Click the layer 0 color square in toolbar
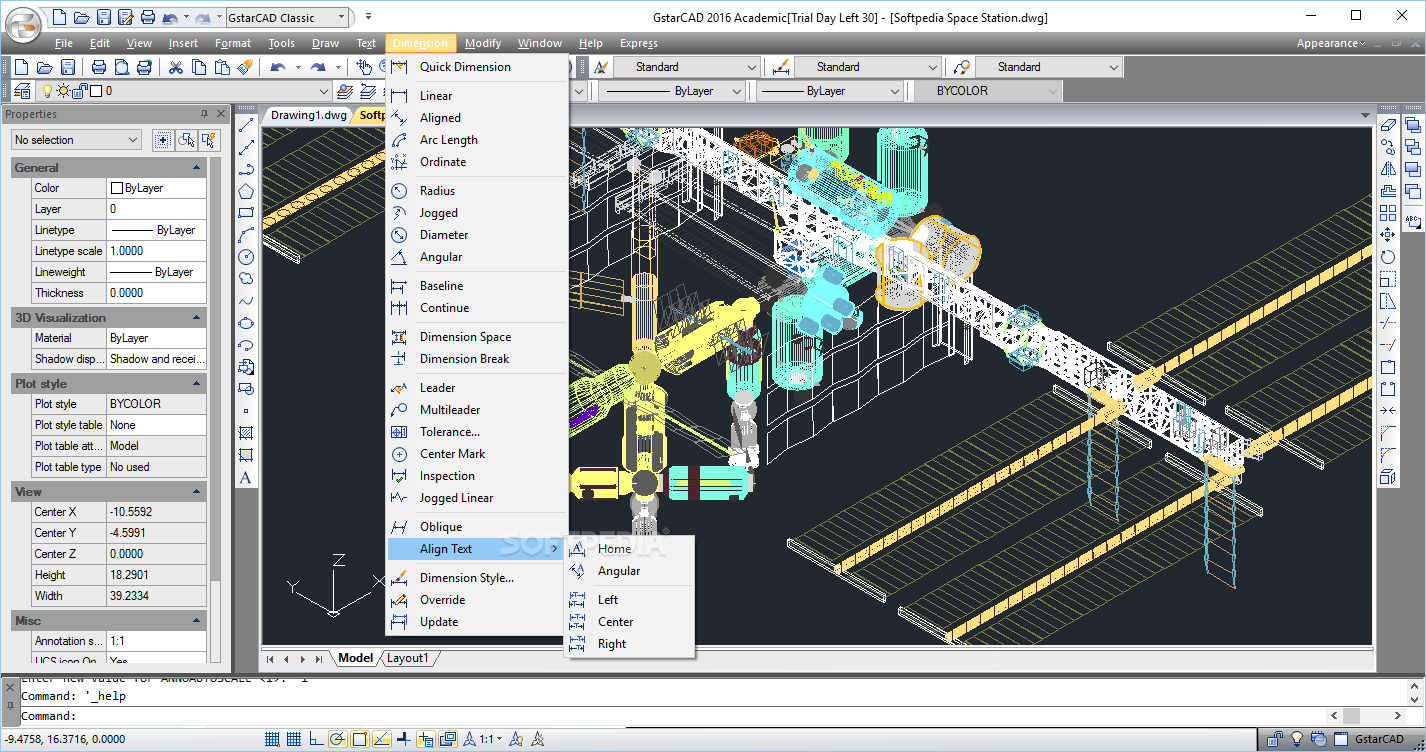The height and width of the screenshot is (752, 1426). pos(96,91)
